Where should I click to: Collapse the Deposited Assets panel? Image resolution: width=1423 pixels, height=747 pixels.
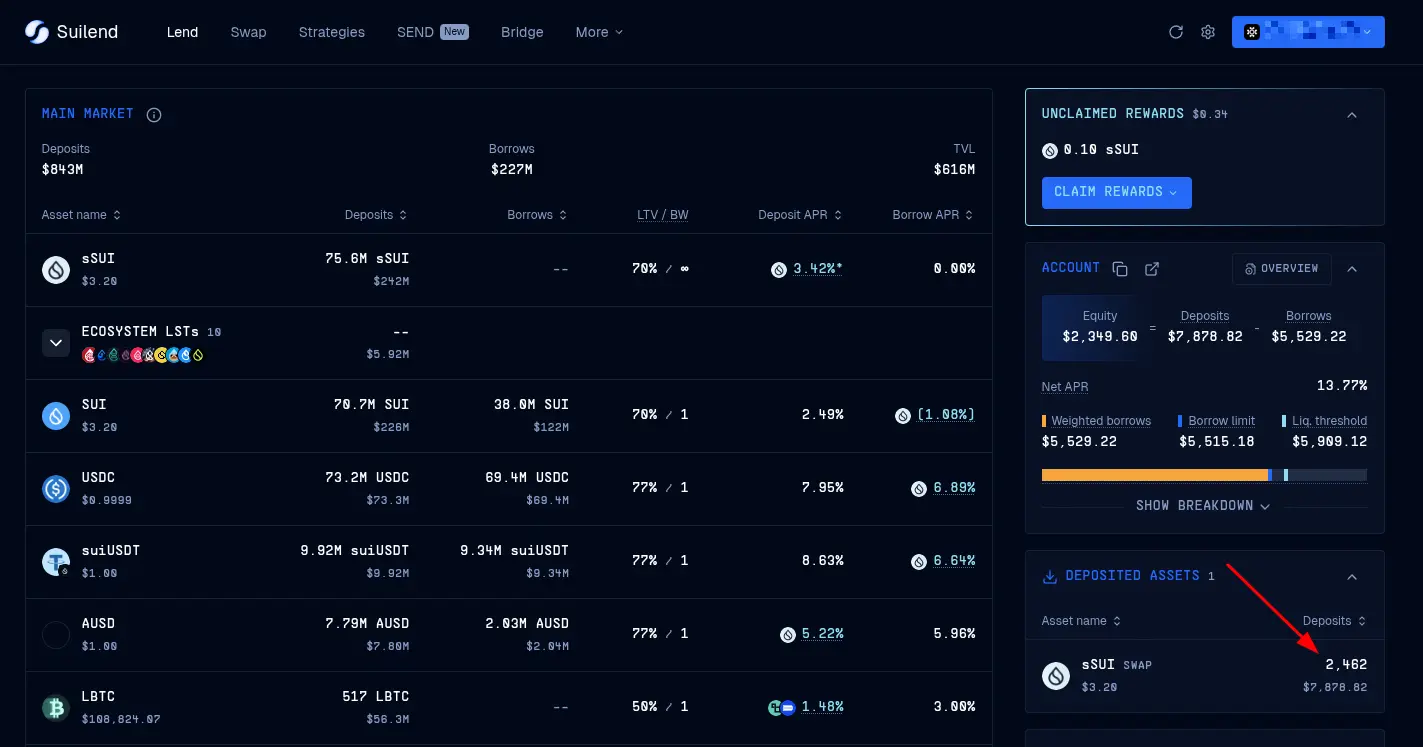[x=1352, y=577]
